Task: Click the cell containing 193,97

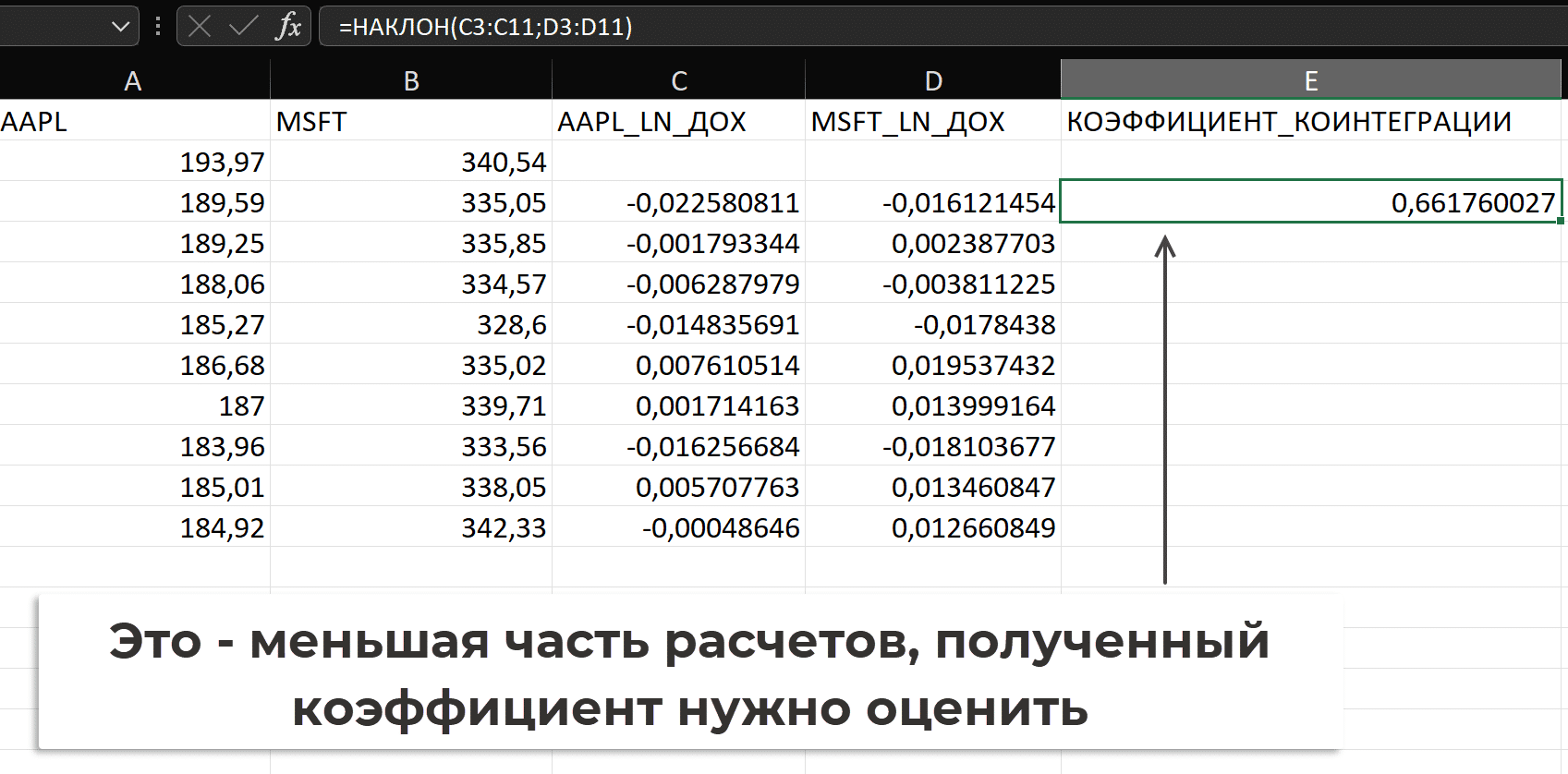Action: coord(133,162)
